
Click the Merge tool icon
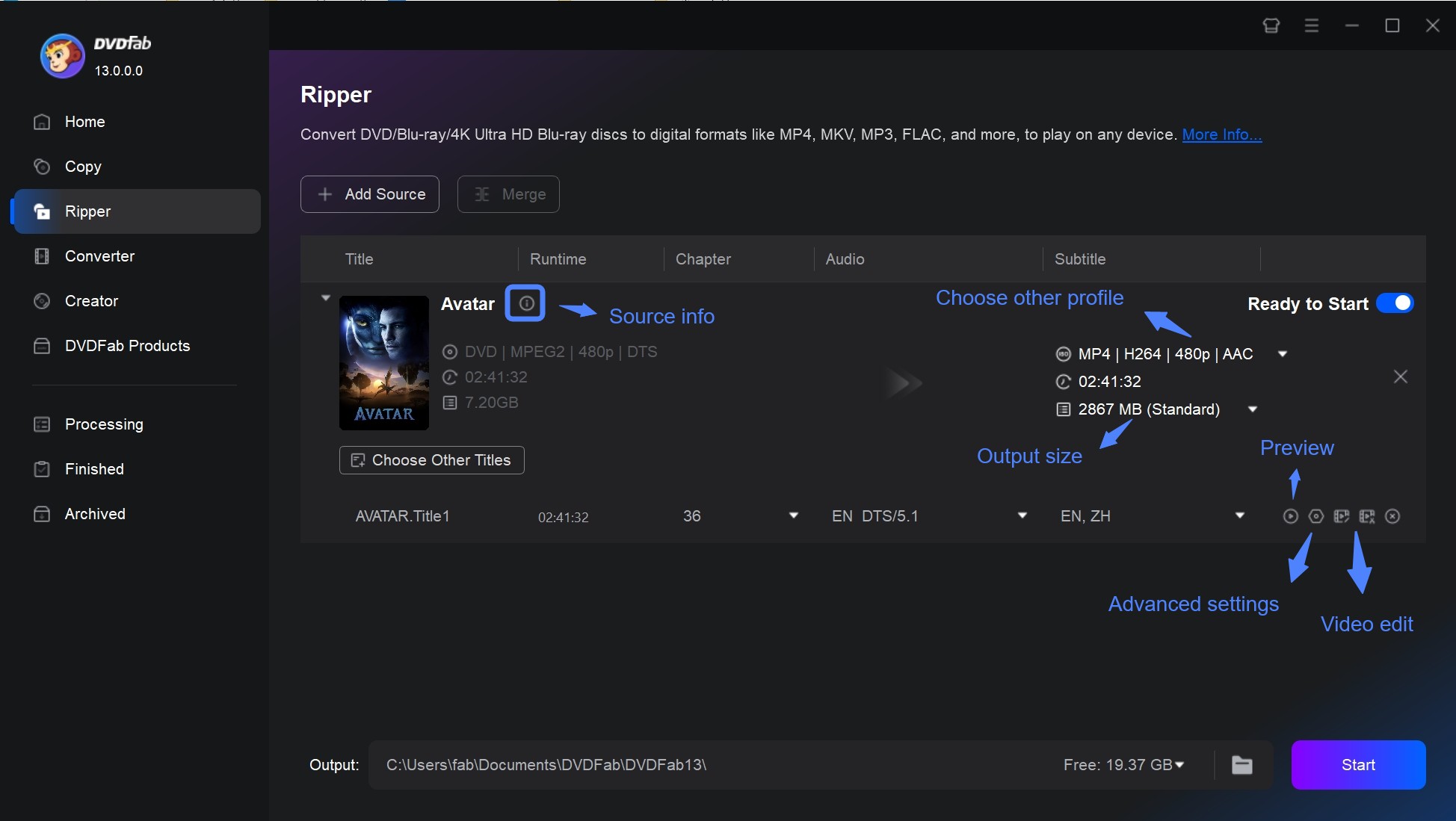tap(481, 193)
